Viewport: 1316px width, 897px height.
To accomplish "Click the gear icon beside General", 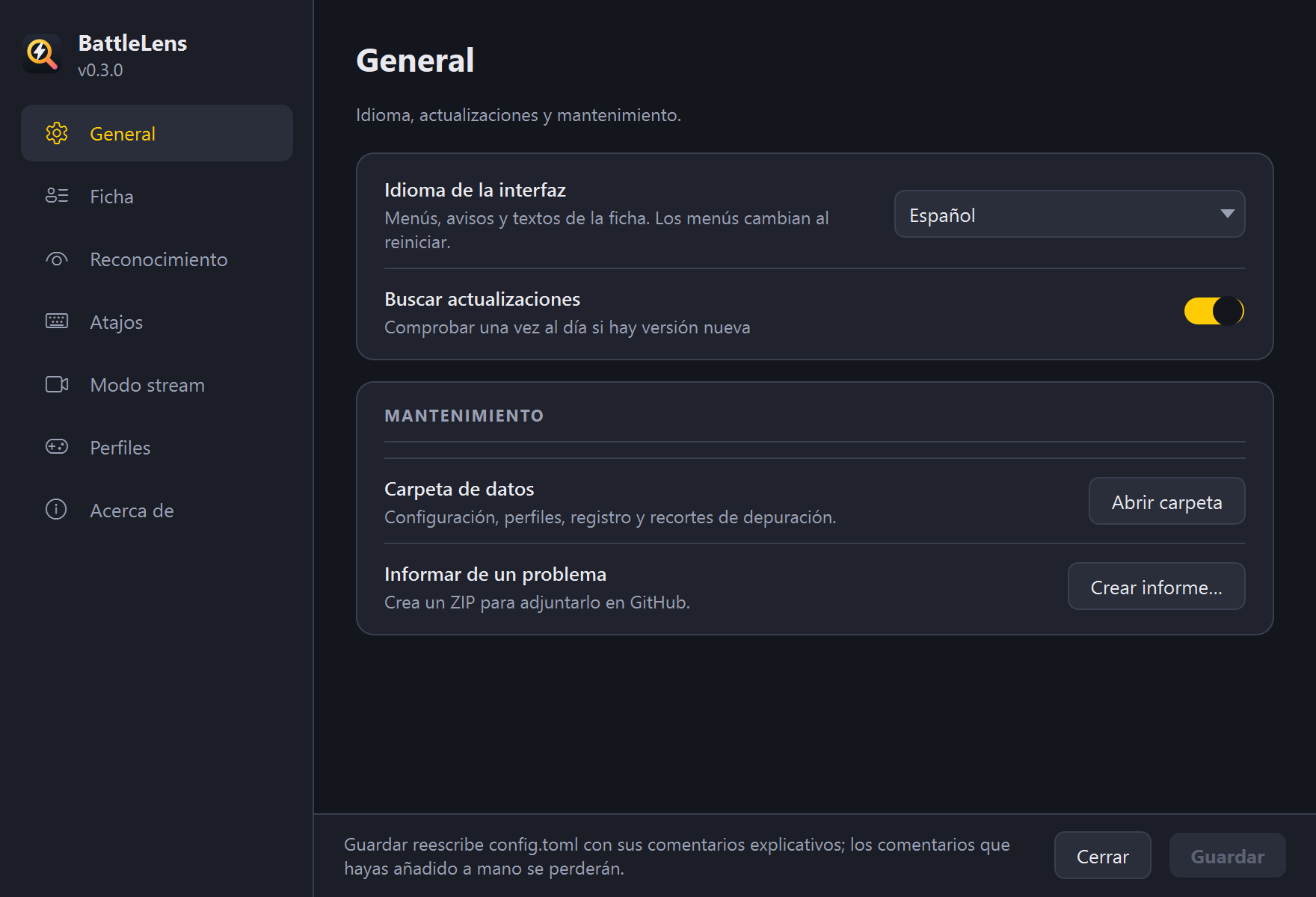I will coord(57,133).
